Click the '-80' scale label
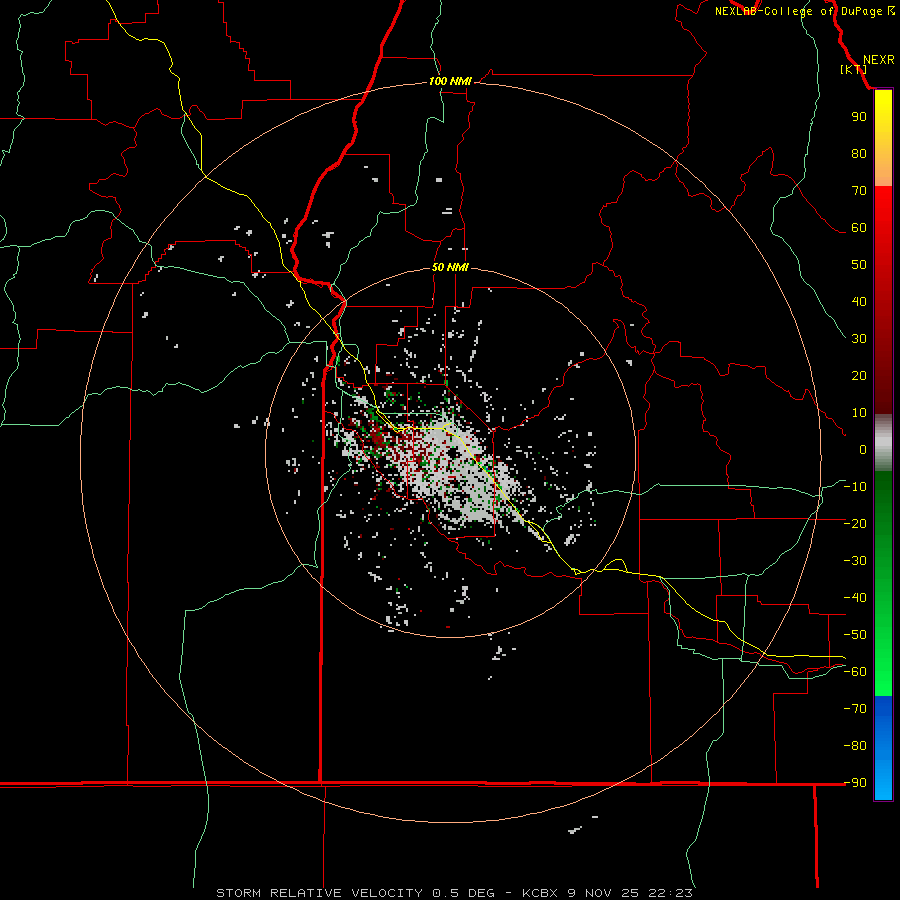The height and width of the screenshot is (900, 900). point(855,746)
